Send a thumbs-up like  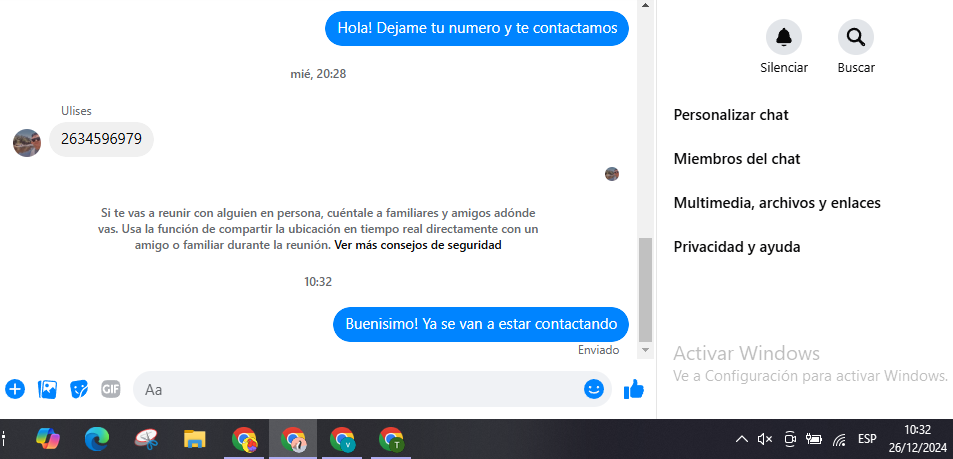tap(633, 389)
